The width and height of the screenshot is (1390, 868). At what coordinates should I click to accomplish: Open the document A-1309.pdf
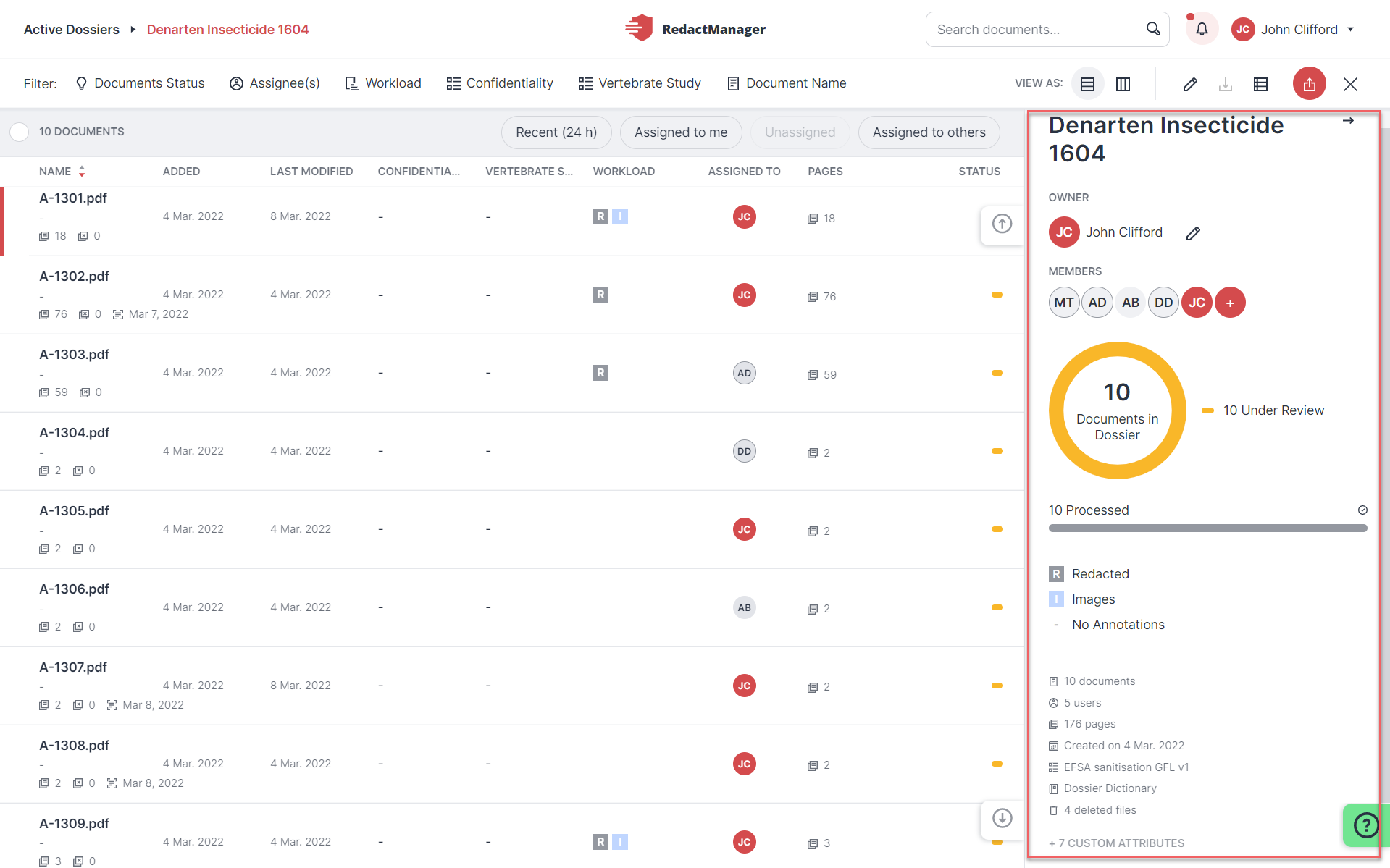click(x=74, y=824)
